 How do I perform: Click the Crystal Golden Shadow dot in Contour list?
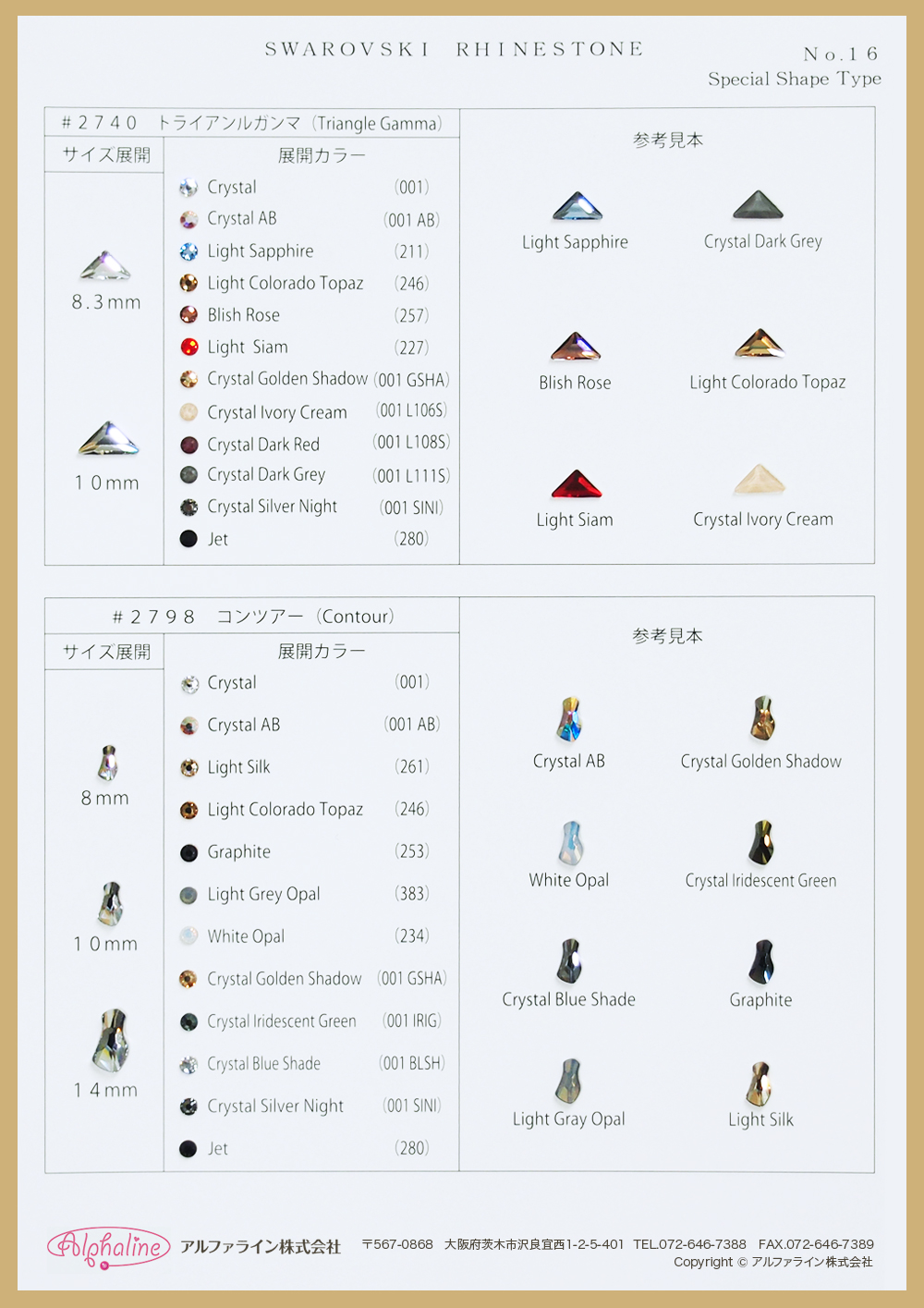pyautogui.click(x=188, y=979)
